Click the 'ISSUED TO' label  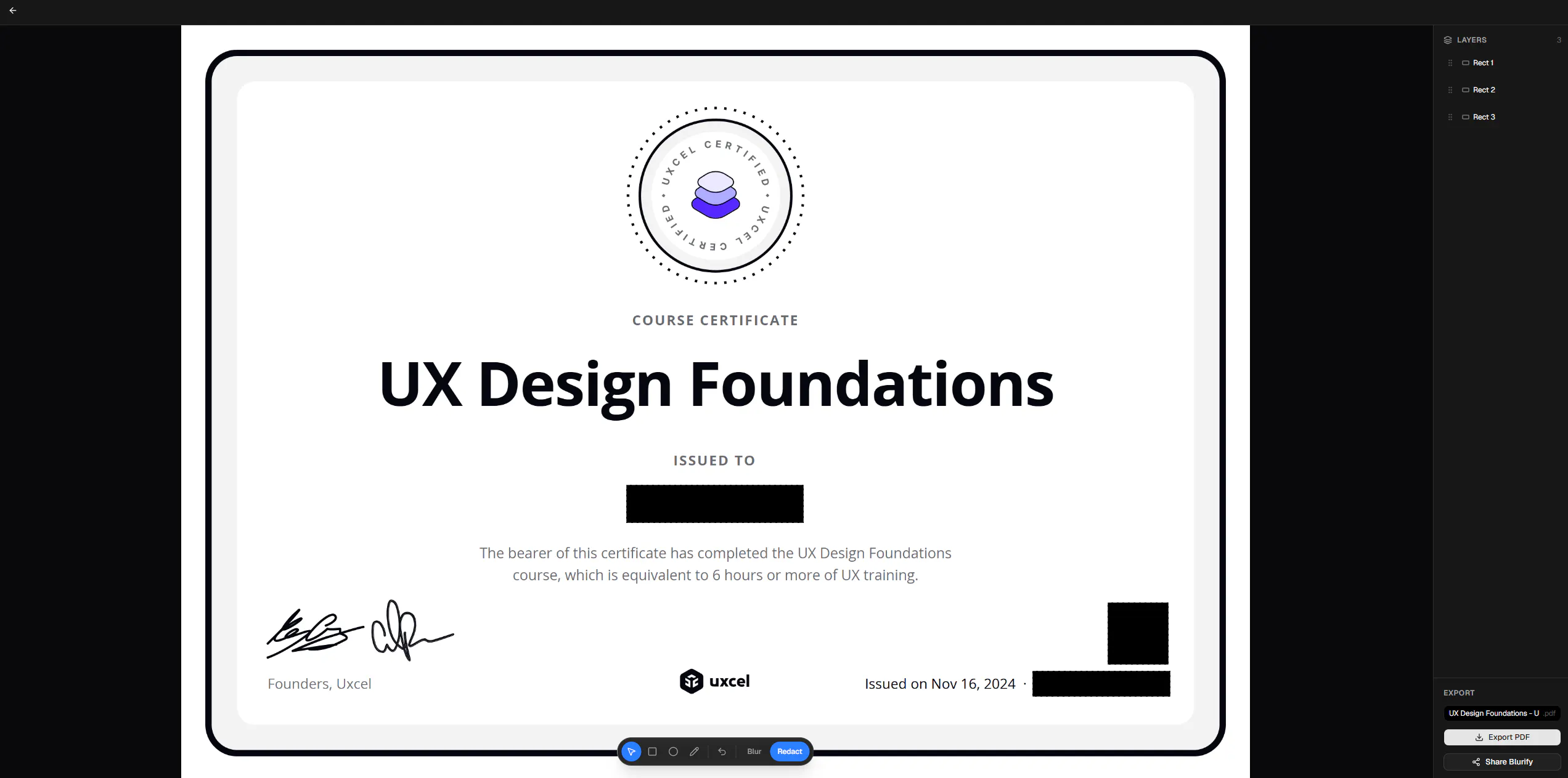tap(714, 461)
